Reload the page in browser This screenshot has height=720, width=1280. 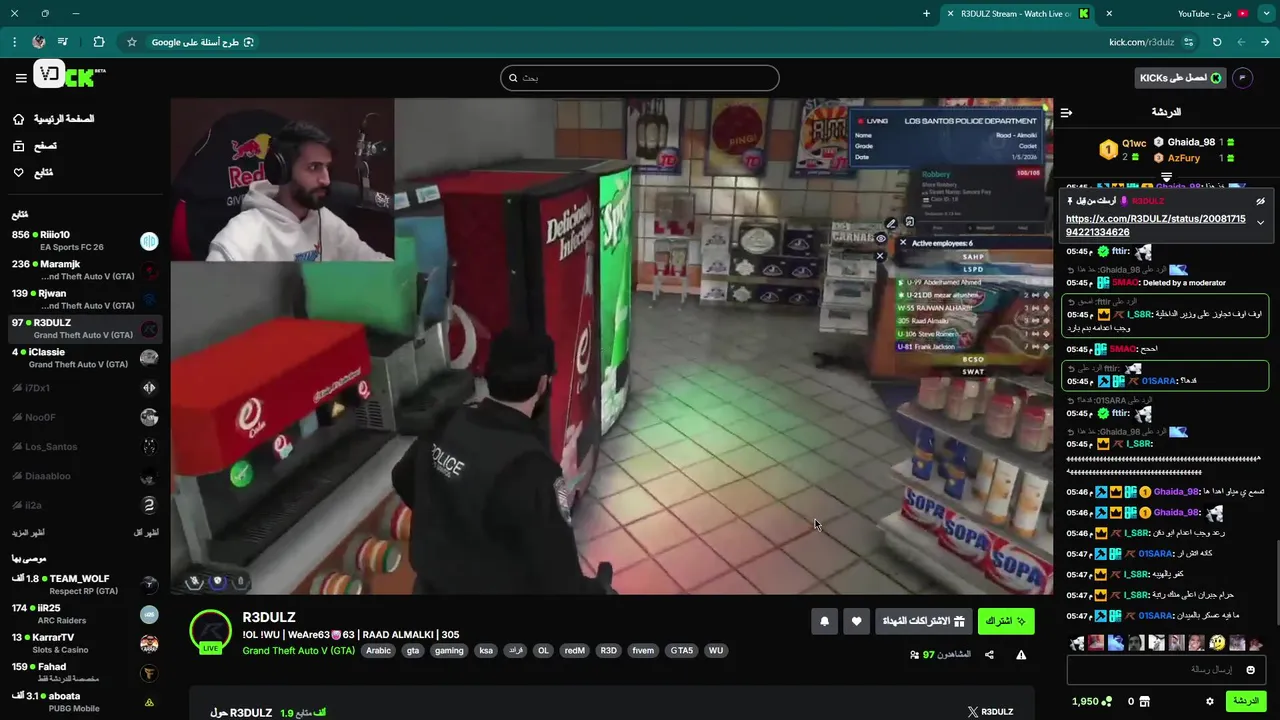[1217, 42]
